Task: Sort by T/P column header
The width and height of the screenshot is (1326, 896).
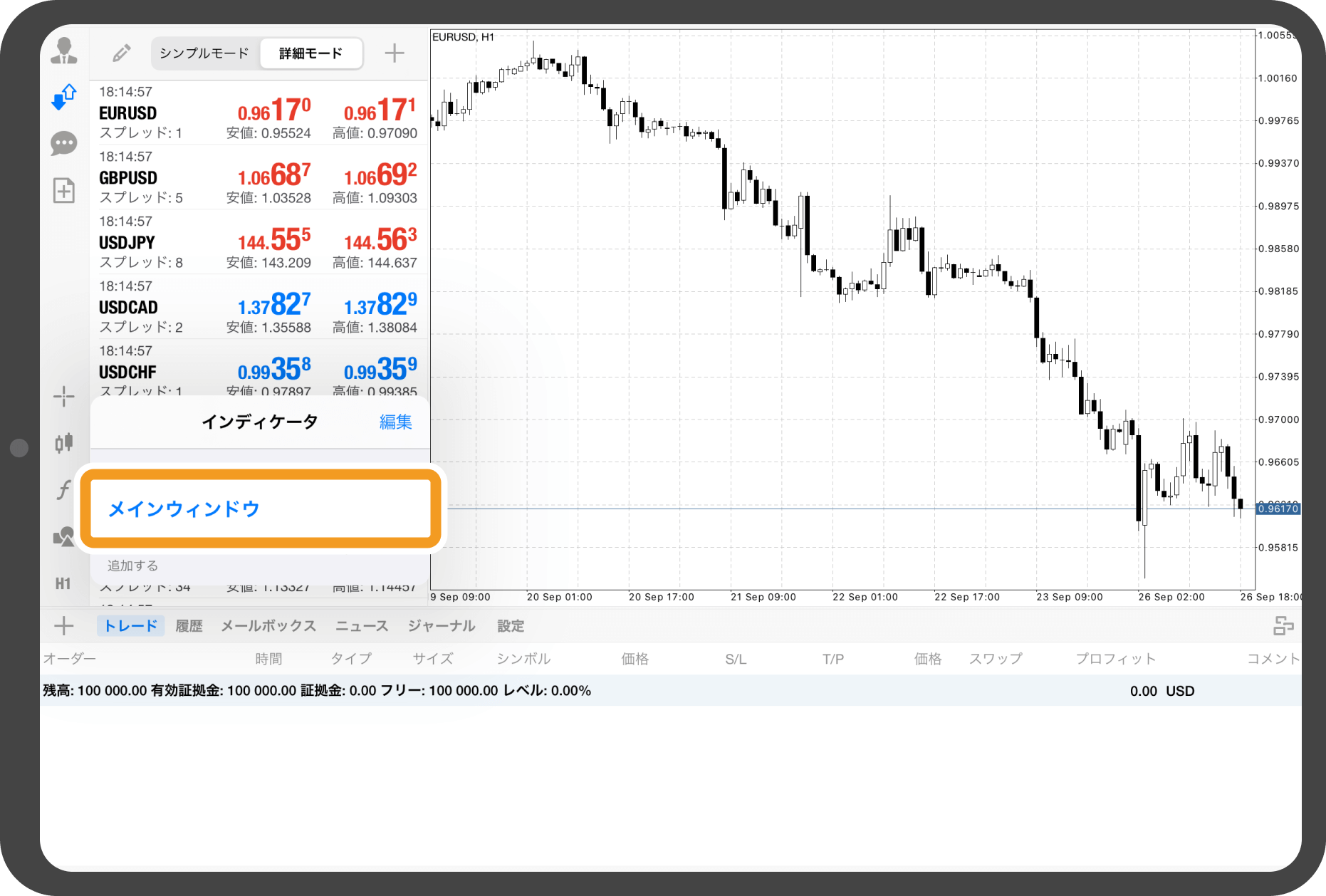Action: click(833, 660)
